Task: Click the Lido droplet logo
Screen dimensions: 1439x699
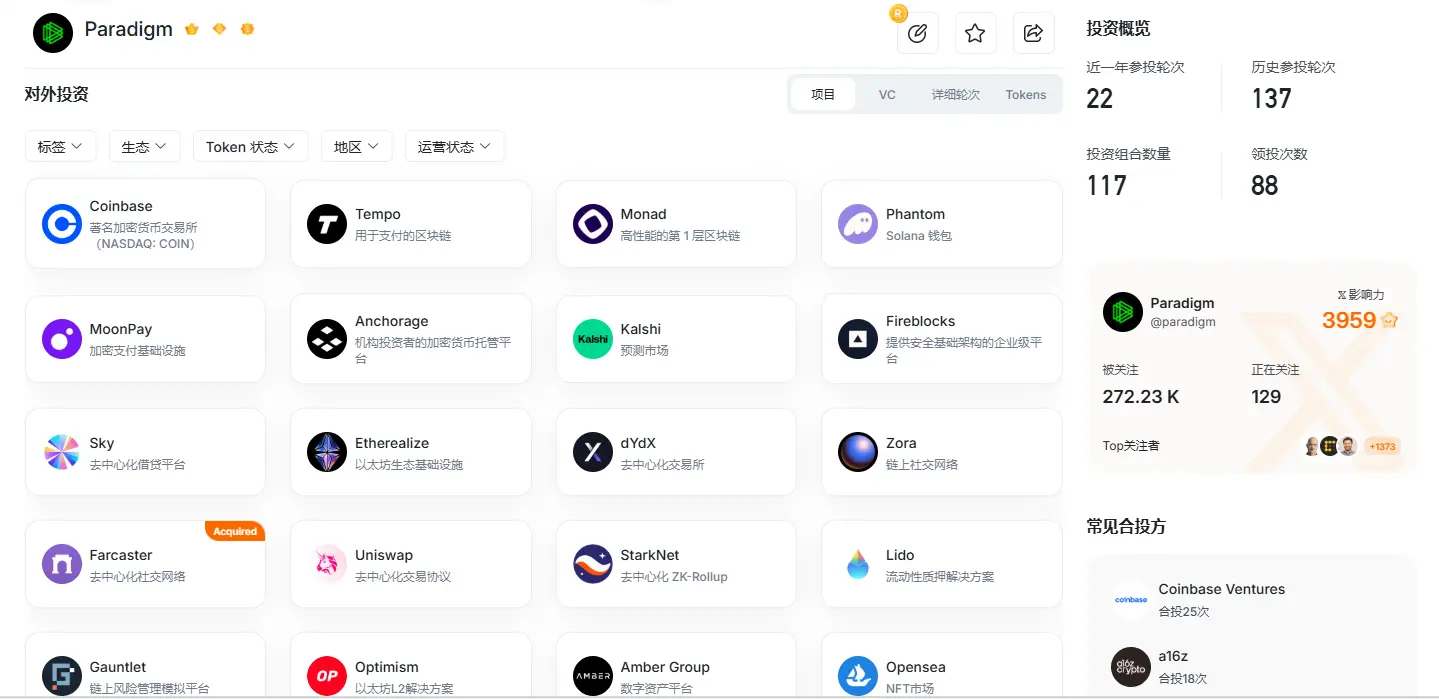Action: click(857, 563)
